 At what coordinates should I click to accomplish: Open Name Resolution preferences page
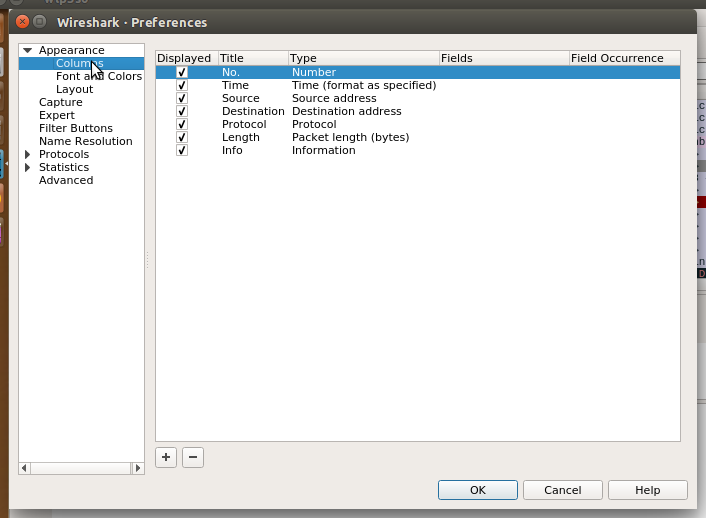[86, 141]
